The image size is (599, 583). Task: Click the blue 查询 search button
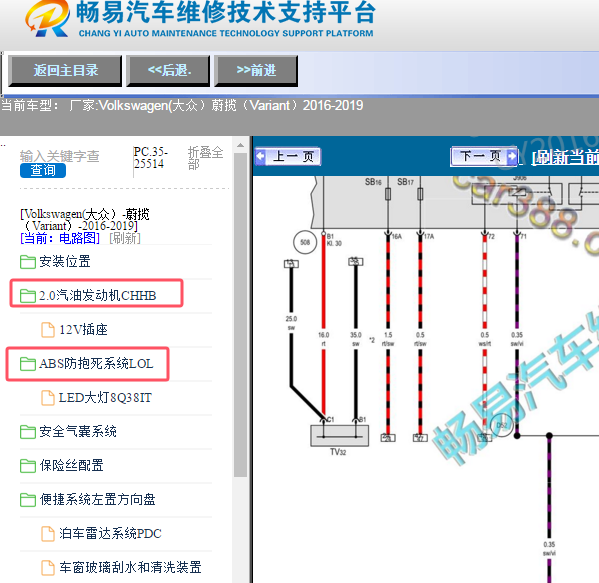tap(43, 170)
